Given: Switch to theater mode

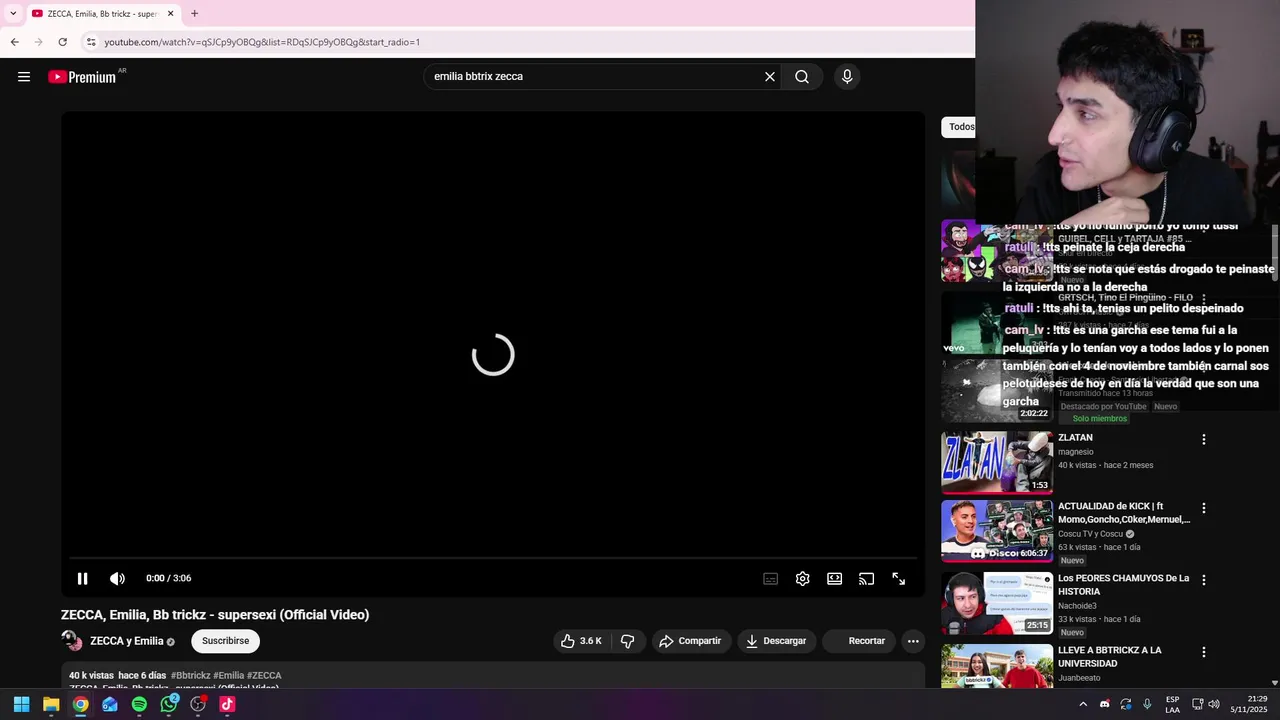Looking at the screenshot, I should 835,579.
